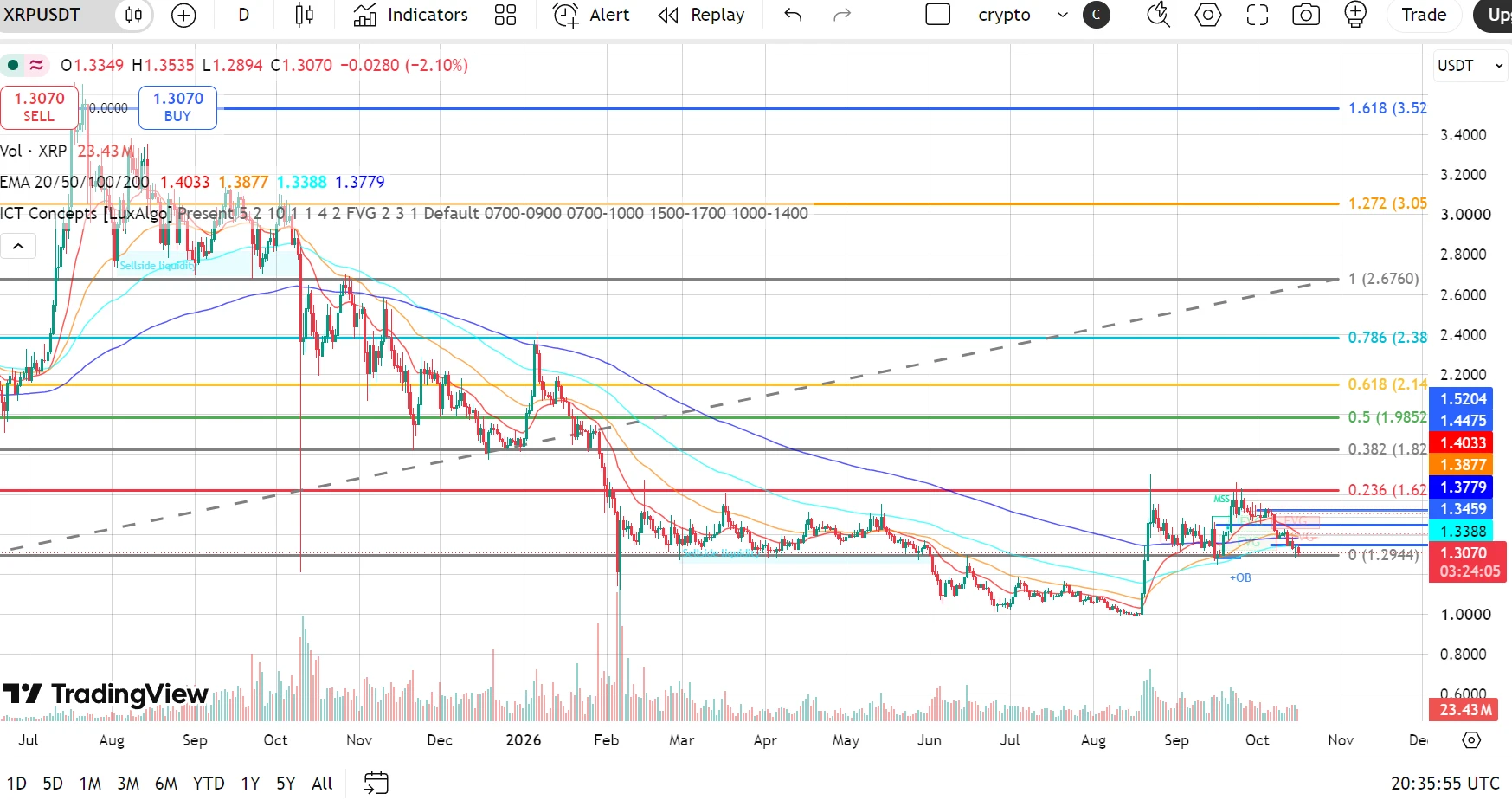The width and height of the screenshot is (1512, 800).
Task: Open the compare symbols icon beside XRPUSDT
Action: (x=134, y=15)
